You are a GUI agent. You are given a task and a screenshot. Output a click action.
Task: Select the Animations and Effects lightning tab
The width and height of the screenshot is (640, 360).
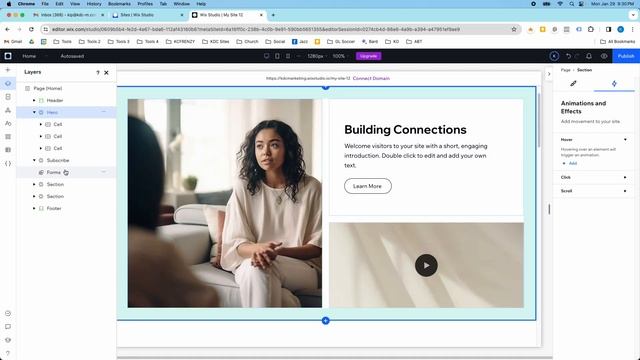point(614,83)
